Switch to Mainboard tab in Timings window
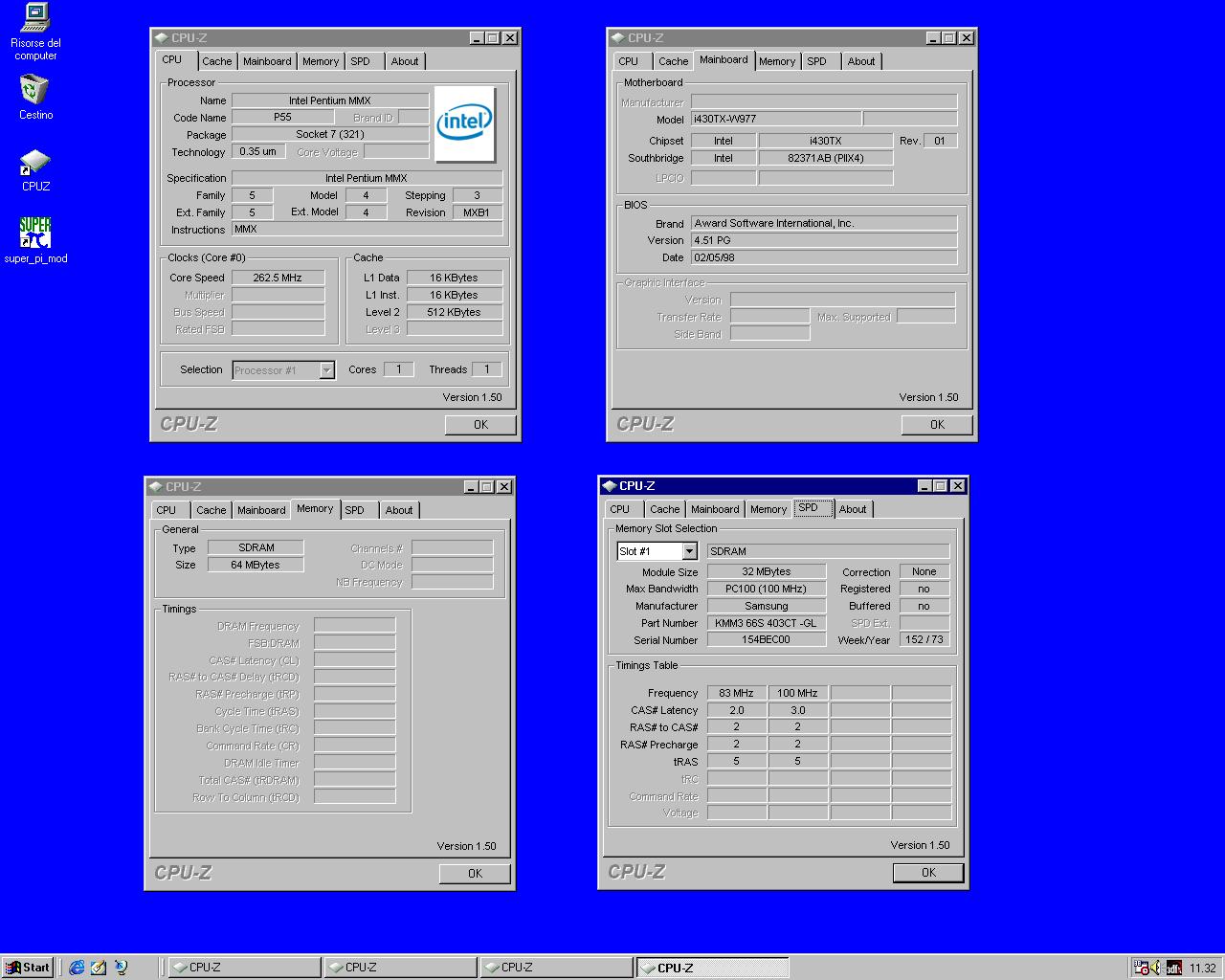 [261, 510]
